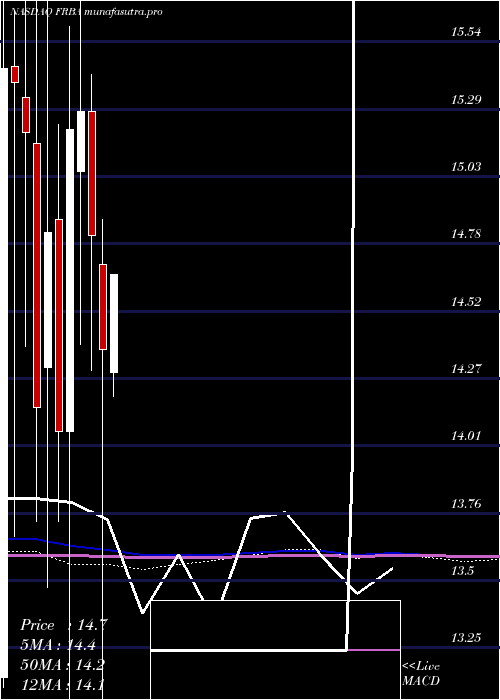Click the 13.25 price axis label

point(466,638)
